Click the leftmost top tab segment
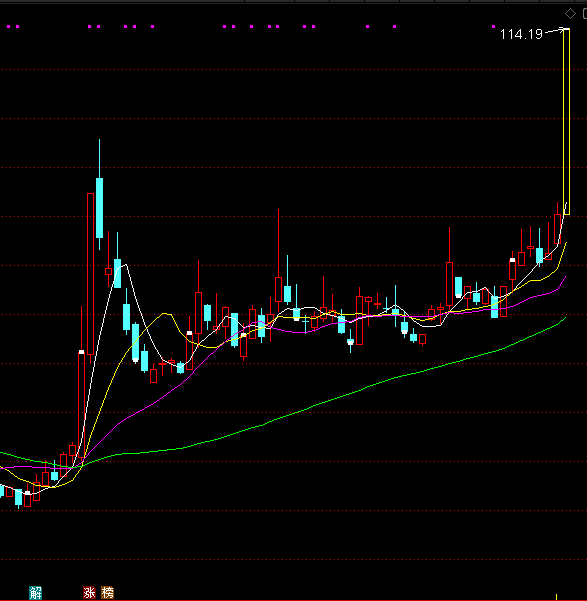This screenshot has height=601, width=587. (122, 1)
